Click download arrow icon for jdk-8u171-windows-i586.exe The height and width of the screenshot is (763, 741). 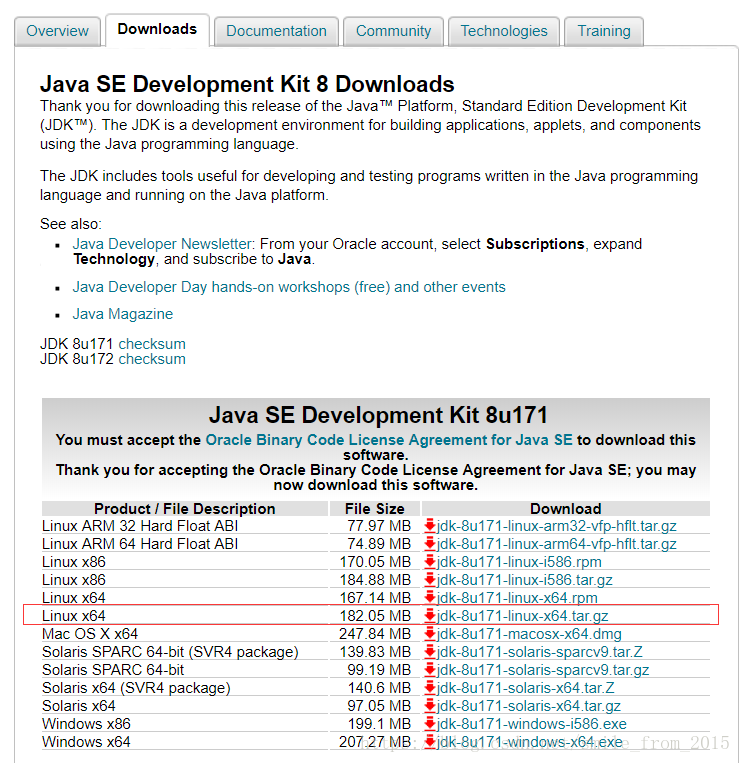(430, 724)
